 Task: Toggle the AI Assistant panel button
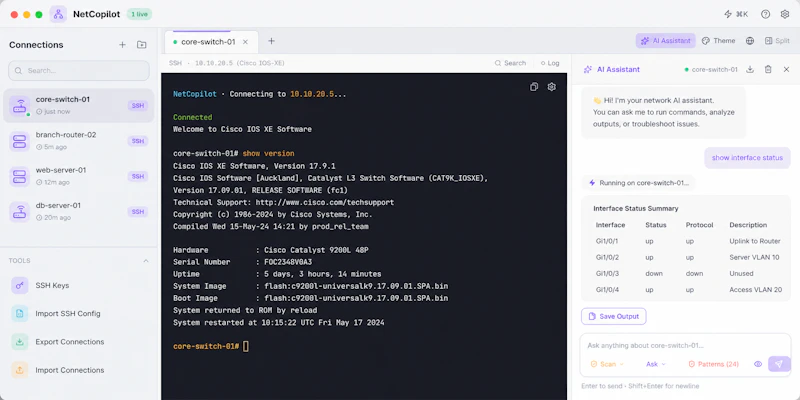pyautogui.click(x=665, y=41)
